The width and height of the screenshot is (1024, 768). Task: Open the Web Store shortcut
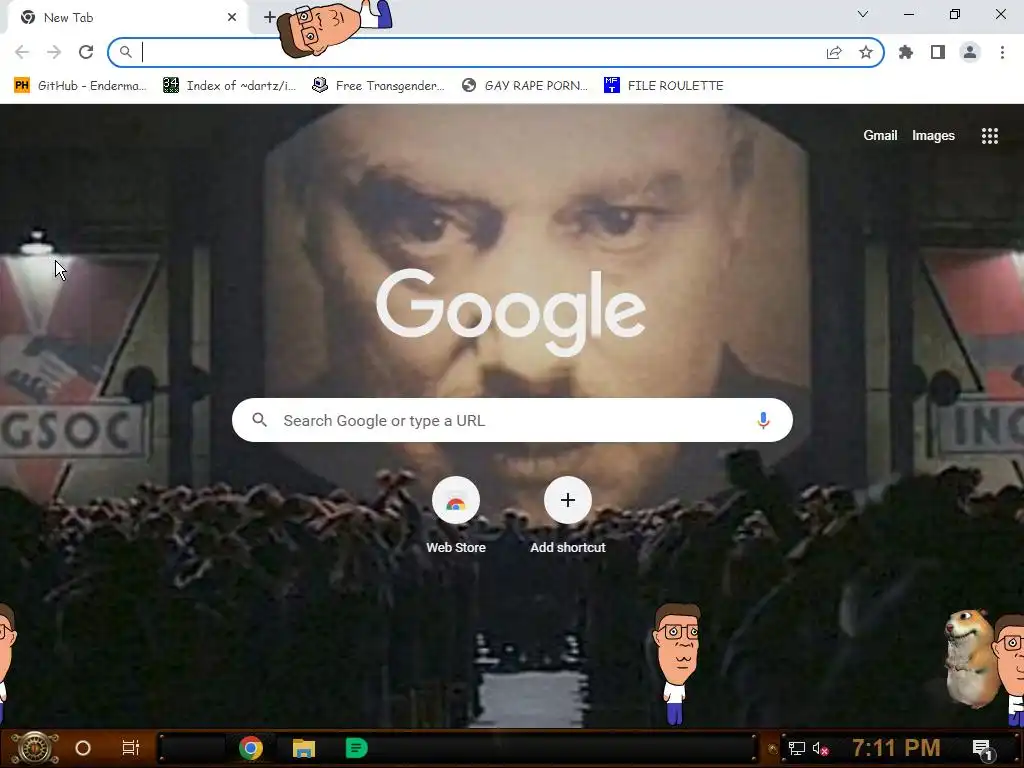point(456,516)
